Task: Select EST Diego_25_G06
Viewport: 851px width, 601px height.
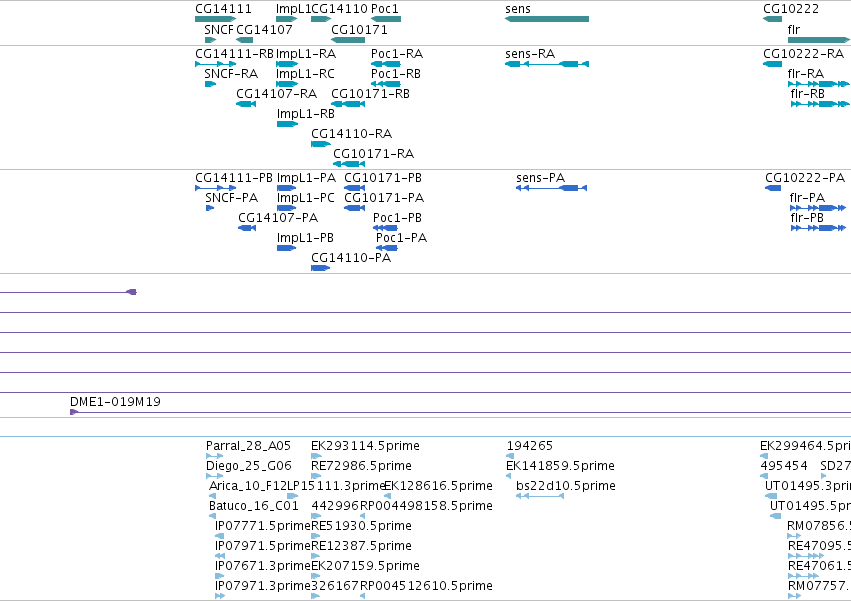Action: (x=214, y=476)
